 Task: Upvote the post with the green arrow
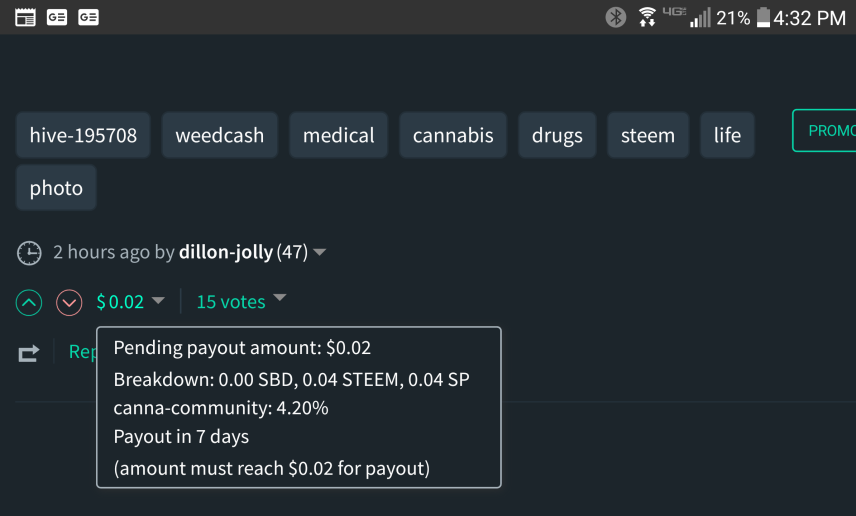29,302
